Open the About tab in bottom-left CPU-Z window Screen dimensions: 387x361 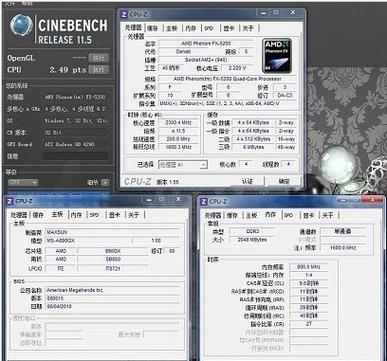click(x=134, y=215)
